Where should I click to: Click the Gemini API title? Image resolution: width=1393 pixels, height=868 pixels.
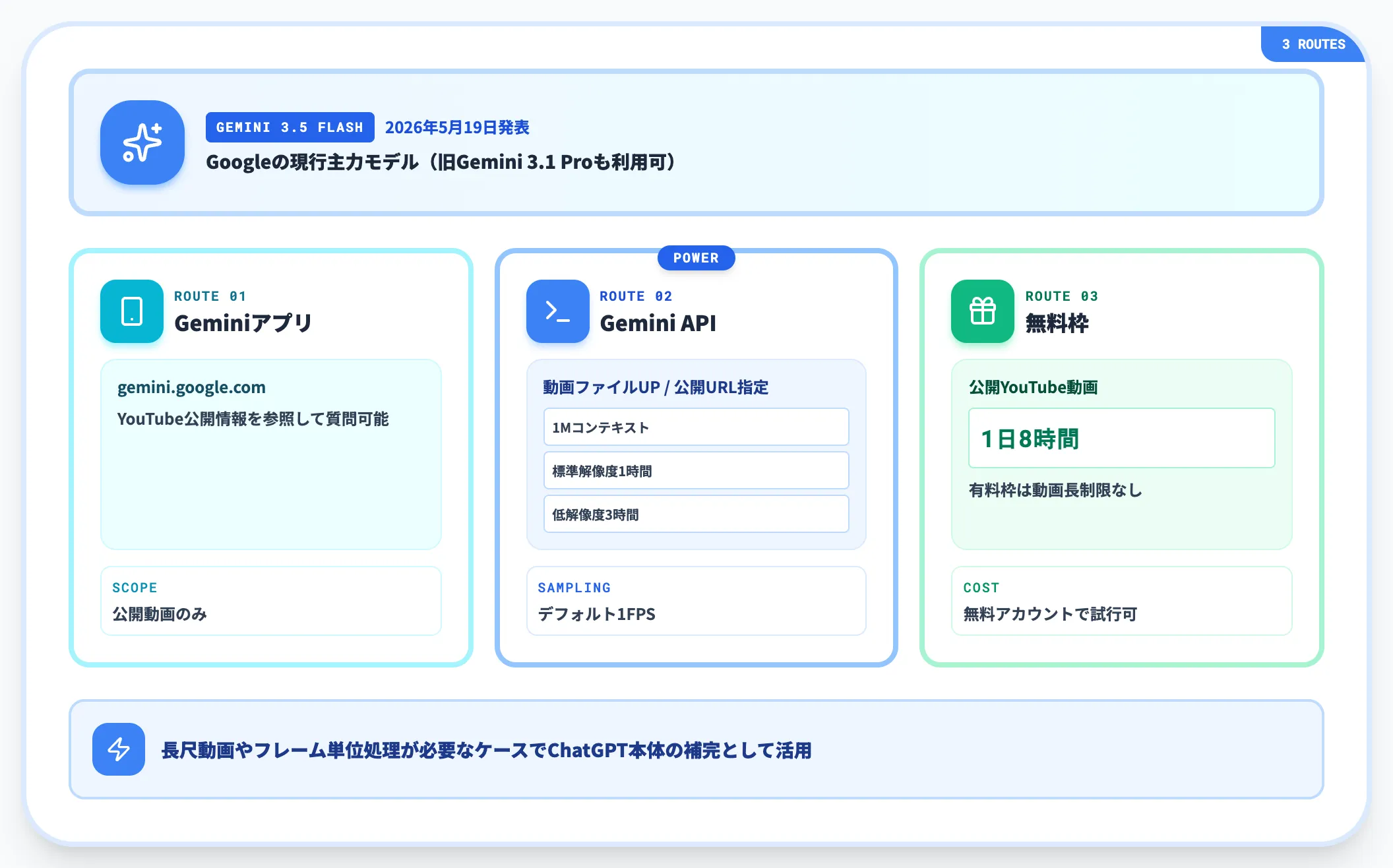[x=658, y=323]
